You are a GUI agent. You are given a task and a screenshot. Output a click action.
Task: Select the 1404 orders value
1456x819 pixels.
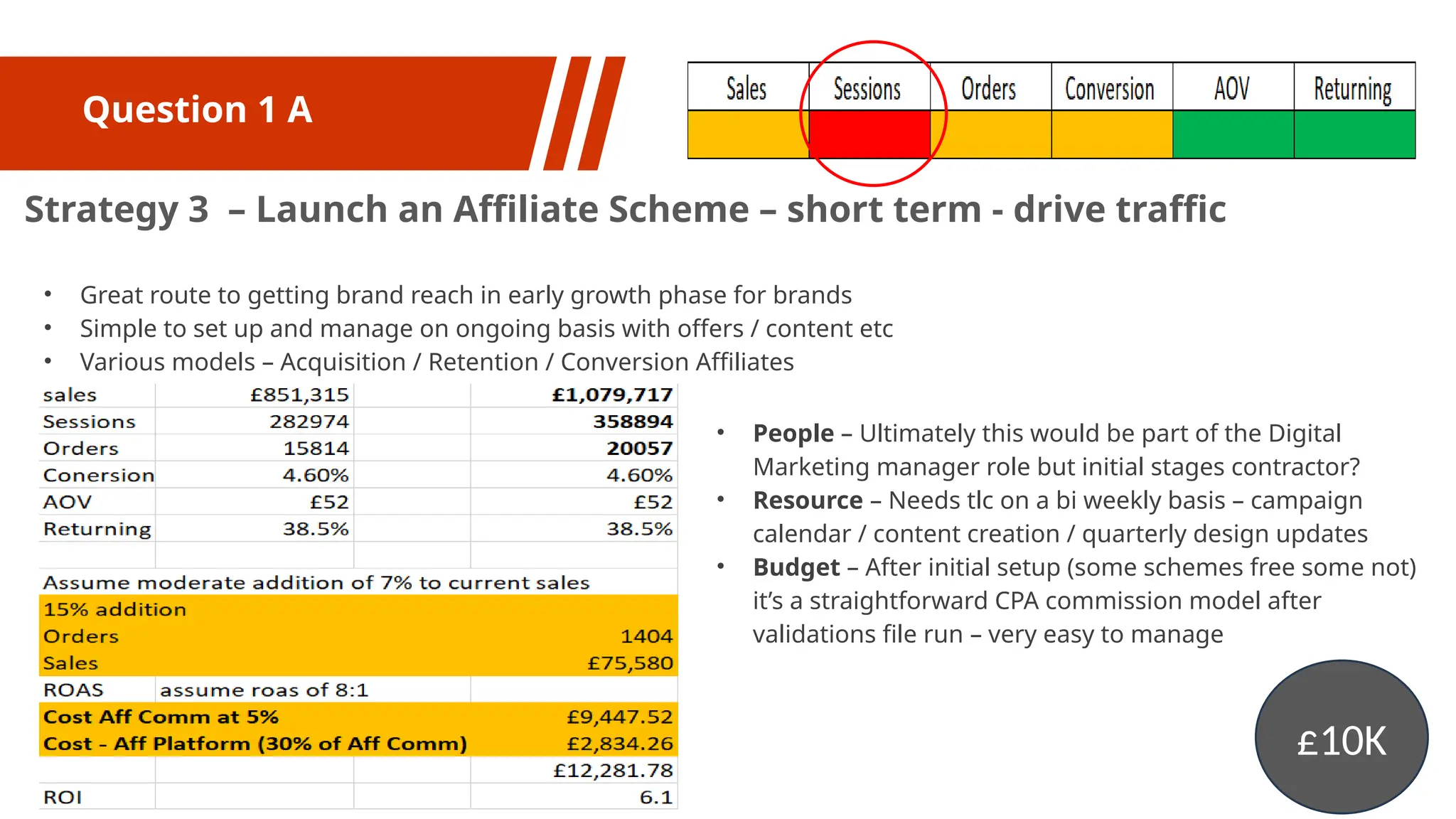[x=646, y=636]
